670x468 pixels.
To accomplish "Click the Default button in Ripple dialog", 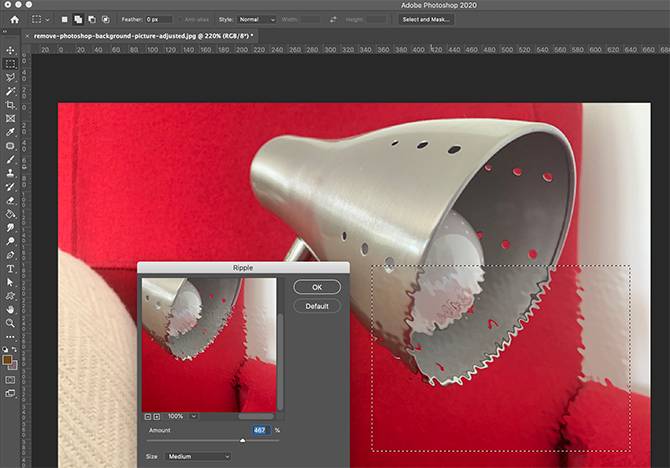I will pyautogui.click(x=317, y=306).
